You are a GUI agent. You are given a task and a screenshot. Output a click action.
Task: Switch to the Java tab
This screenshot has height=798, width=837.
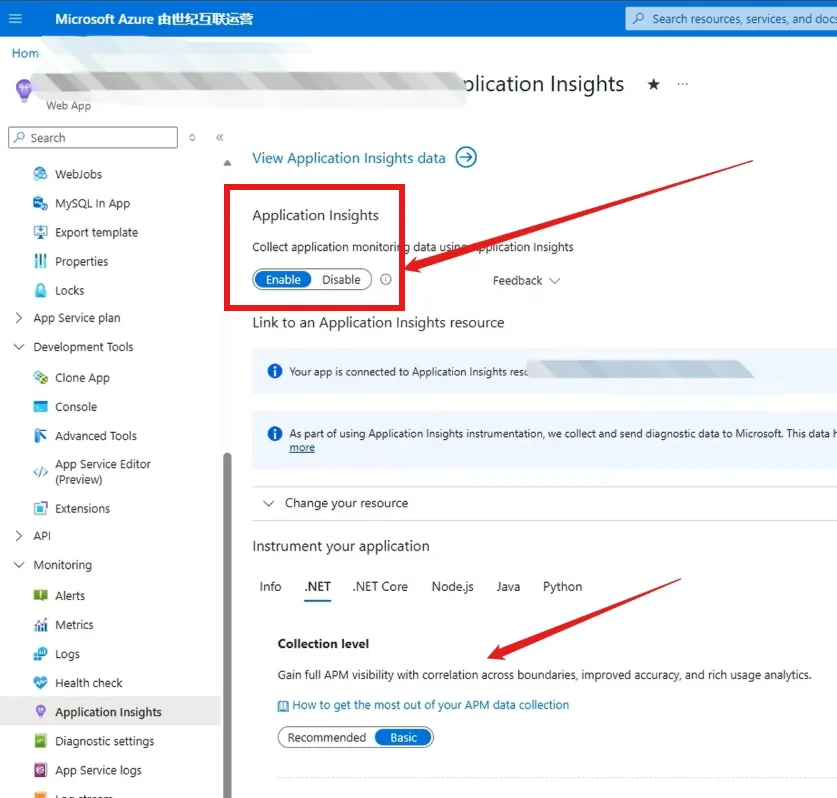pyautogui.click(x=508, y=587)
